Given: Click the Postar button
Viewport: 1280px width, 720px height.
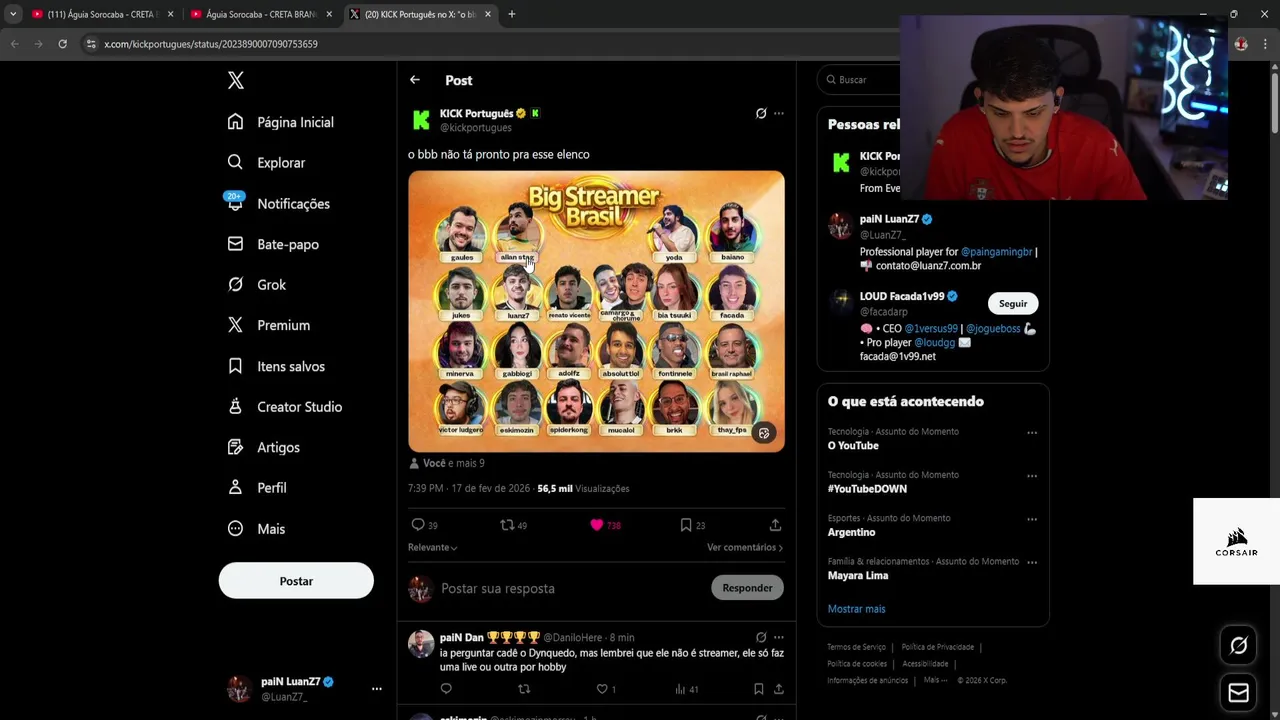Looking at the screenshot, I should (296, 581).
